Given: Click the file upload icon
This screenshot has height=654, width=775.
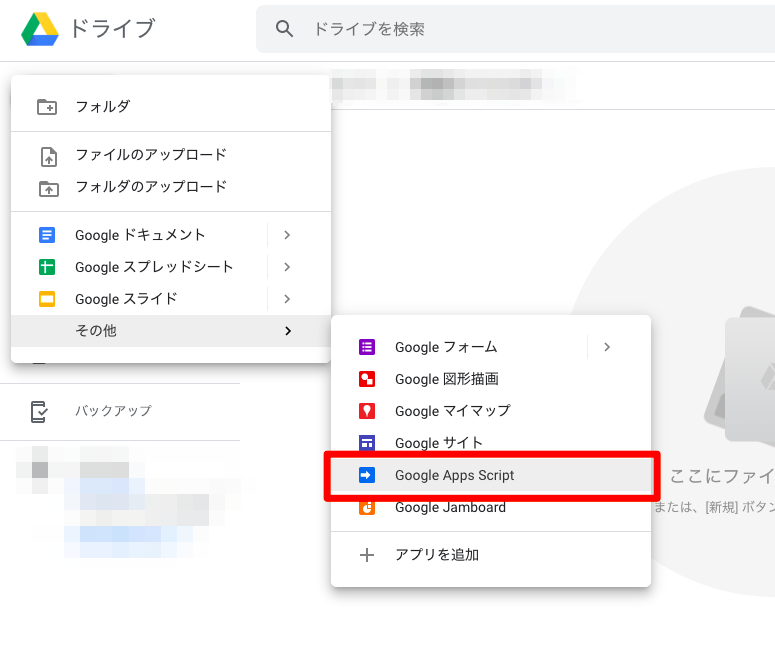Looking at the screenshot, I should tap(48, 157).
